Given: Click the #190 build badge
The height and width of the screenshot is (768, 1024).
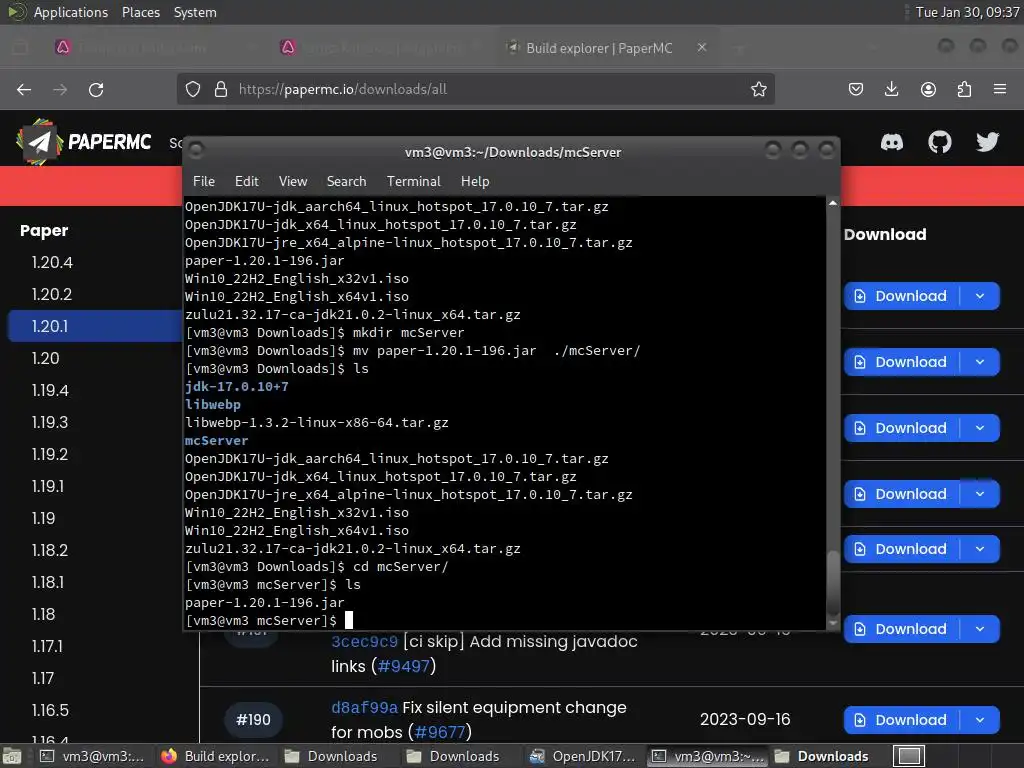Looking at the screenshot, I should (253, 720).
